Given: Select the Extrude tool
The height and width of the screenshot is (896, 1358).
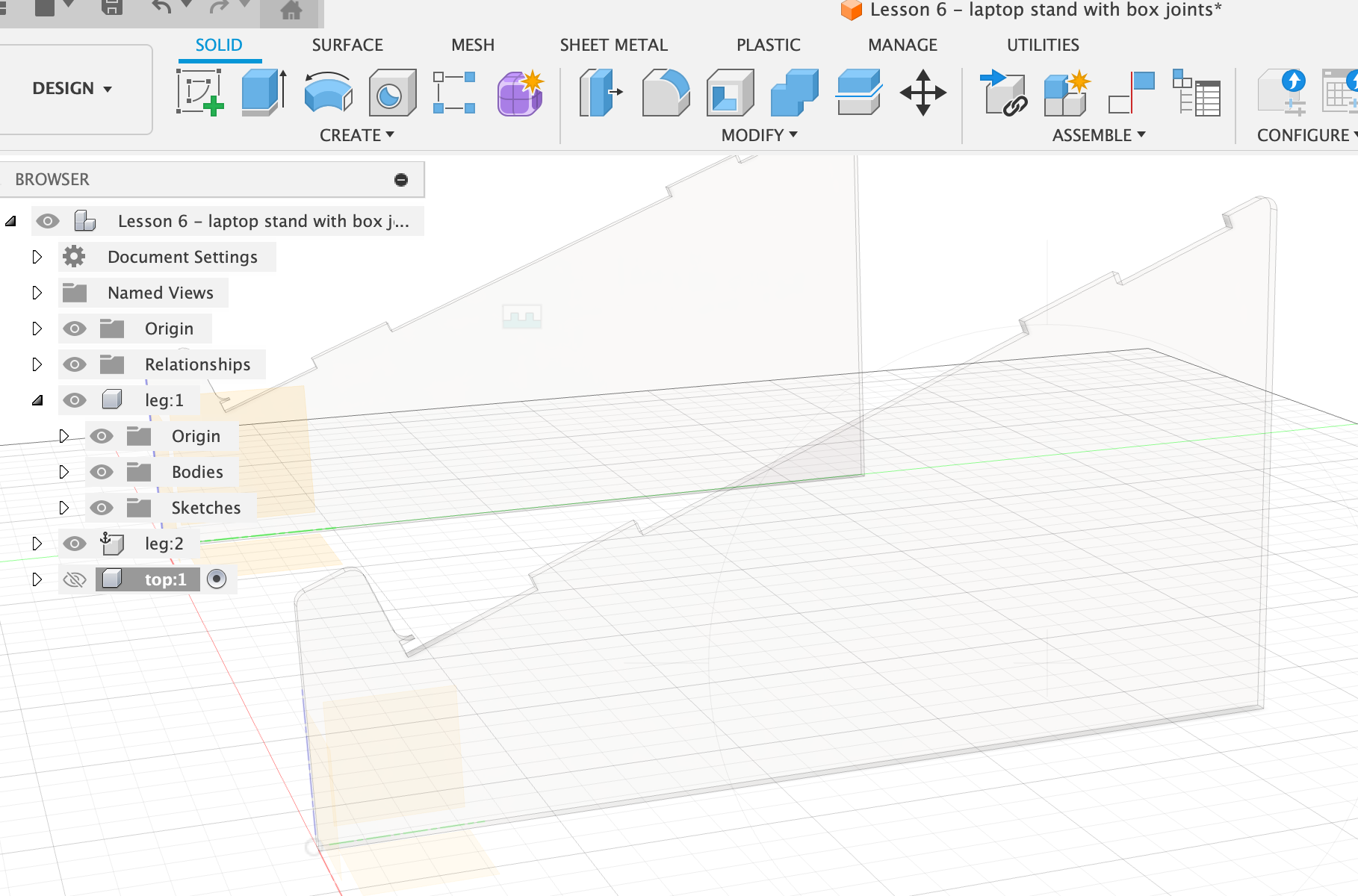Looking at the screenshot, I should 264,93.
